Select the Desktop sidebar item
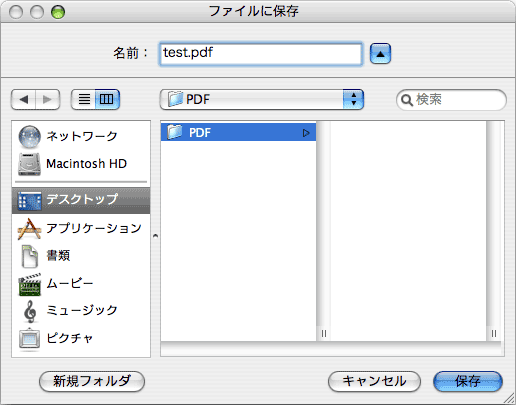 pos(81,200)
